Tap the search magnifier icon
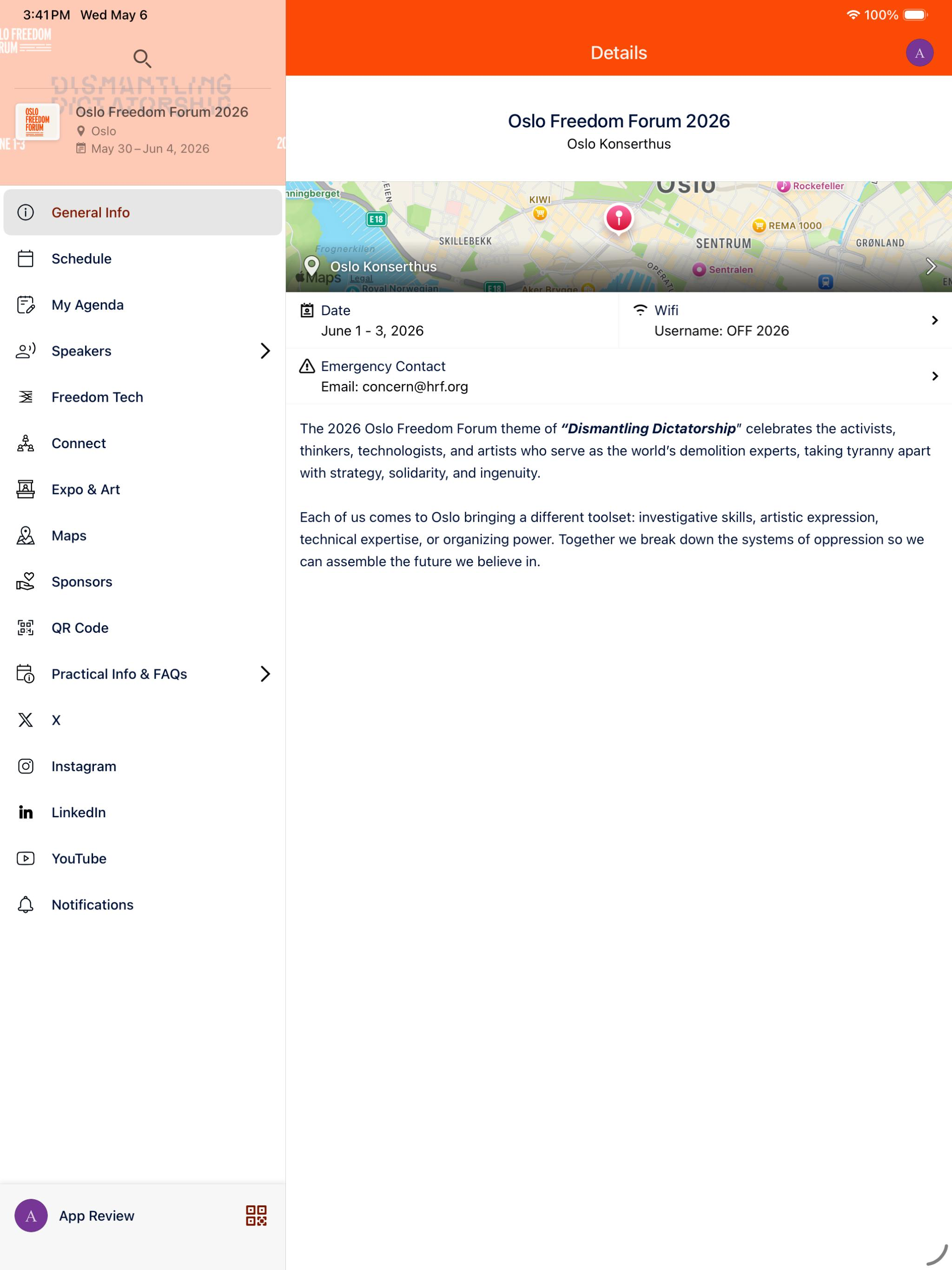The height and width of the screenshot is (1270, 952). coord(142,58)
